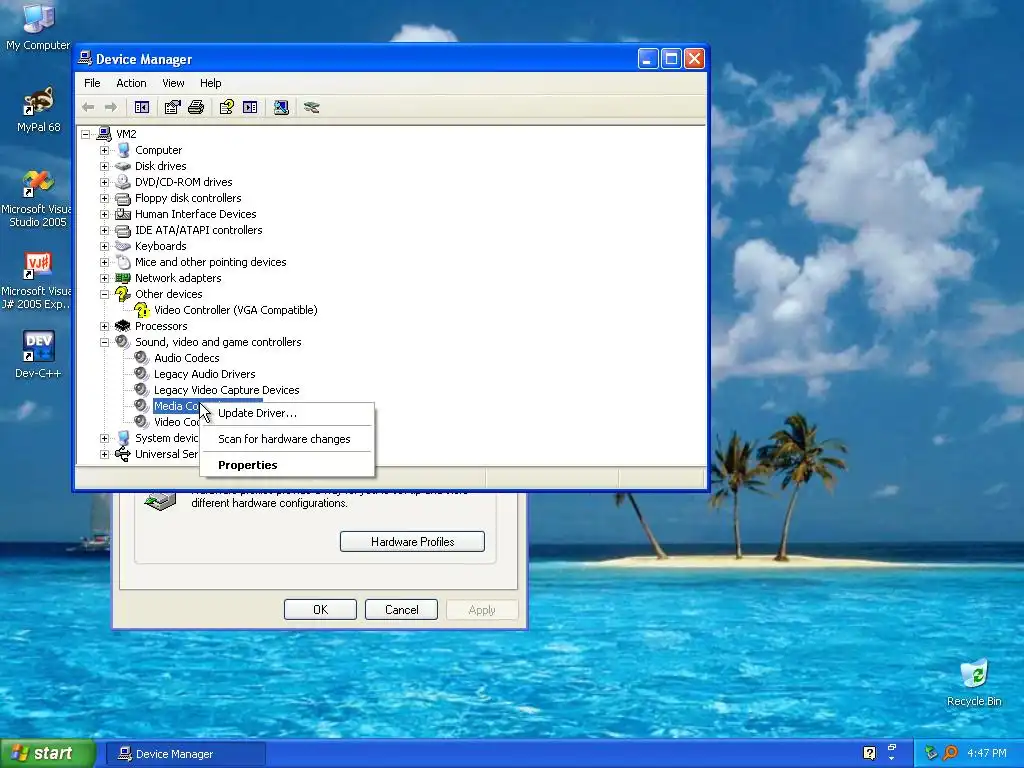Click the Network adapters category icon
Image resolution: width=1024 pixels, height=768 pixels.
click(123, 278)
